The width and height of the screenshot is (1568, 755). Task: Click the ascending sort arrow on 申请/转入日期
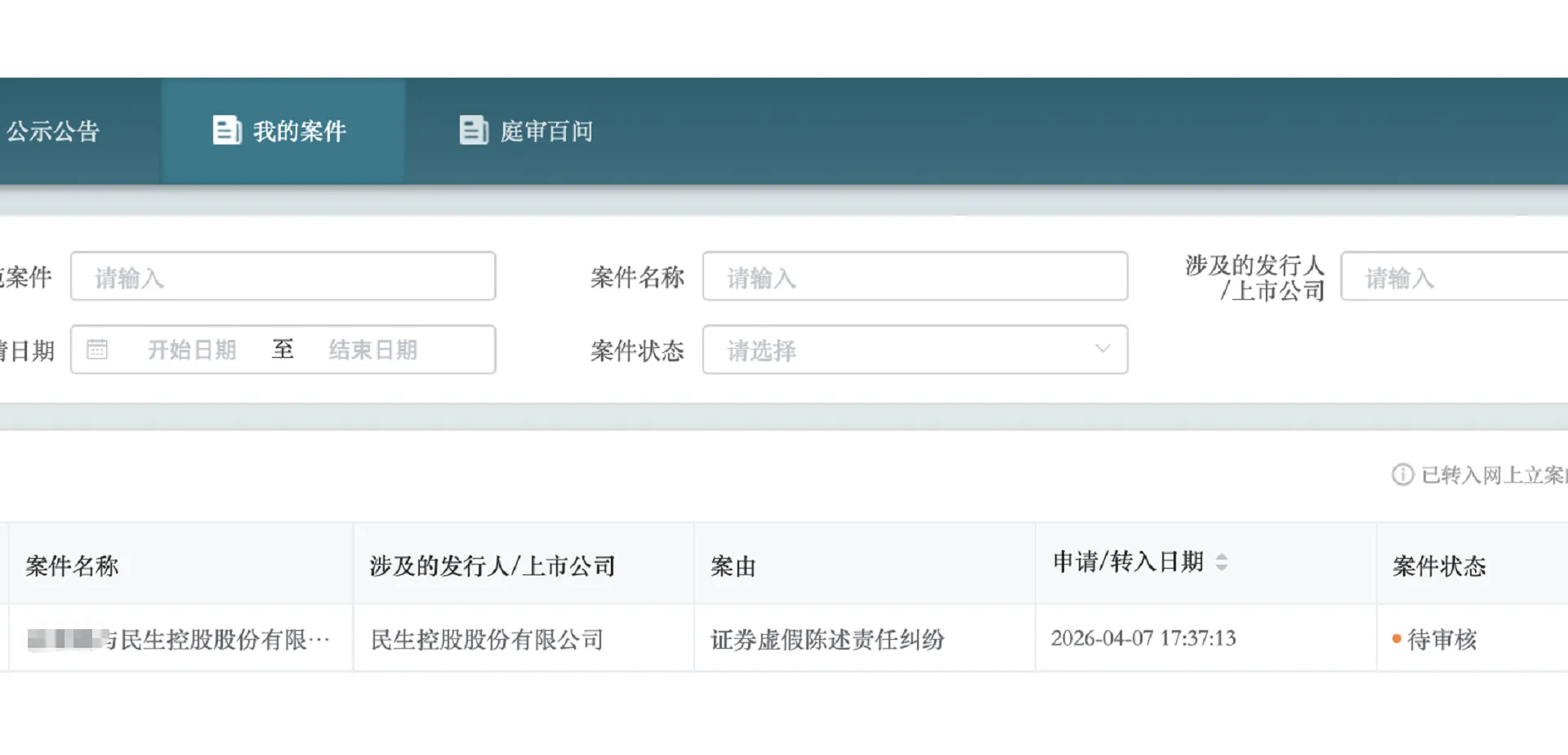coord(1221,556)
